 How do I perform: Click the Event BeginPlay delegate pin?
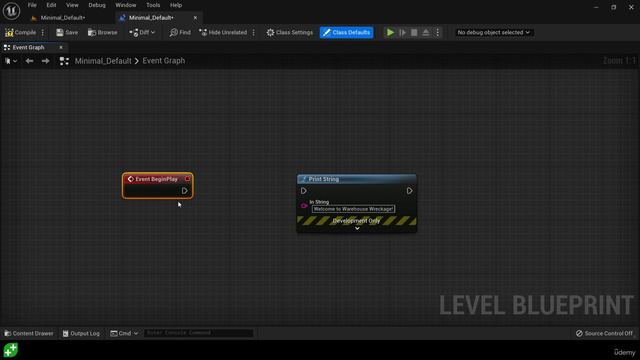pyautogui.click(x=187, y=179)
